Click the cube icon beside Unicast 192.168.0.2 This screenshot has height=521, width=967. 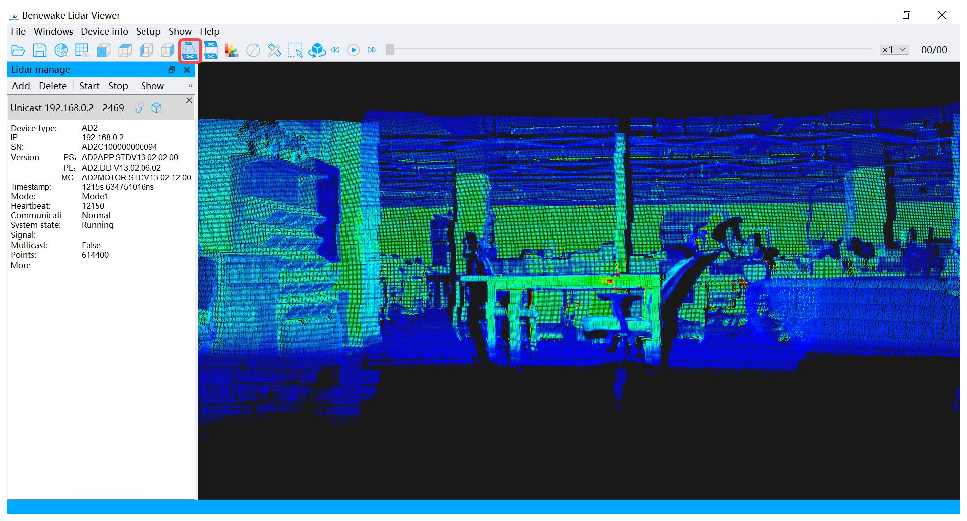click(x=157, y=108)
